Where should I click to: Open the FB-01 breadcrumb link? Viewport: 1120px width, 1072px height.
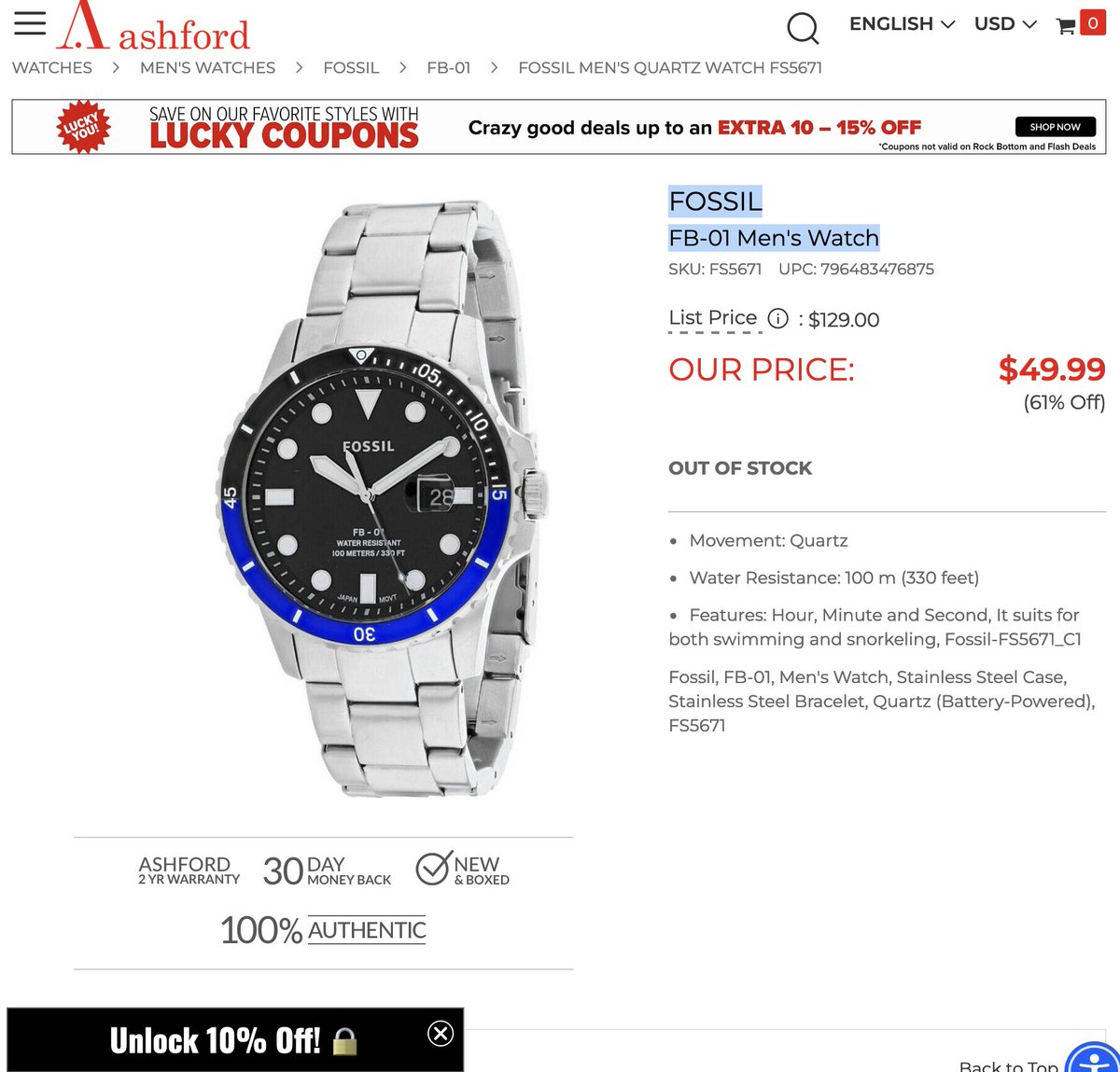pos(449,68)
